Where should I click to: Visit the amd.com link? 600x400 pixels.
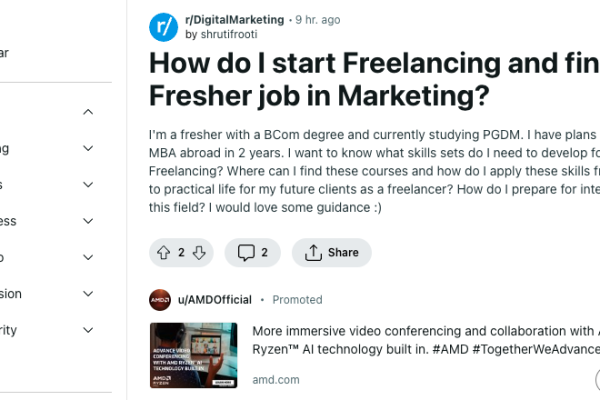[x=276, y=380]
